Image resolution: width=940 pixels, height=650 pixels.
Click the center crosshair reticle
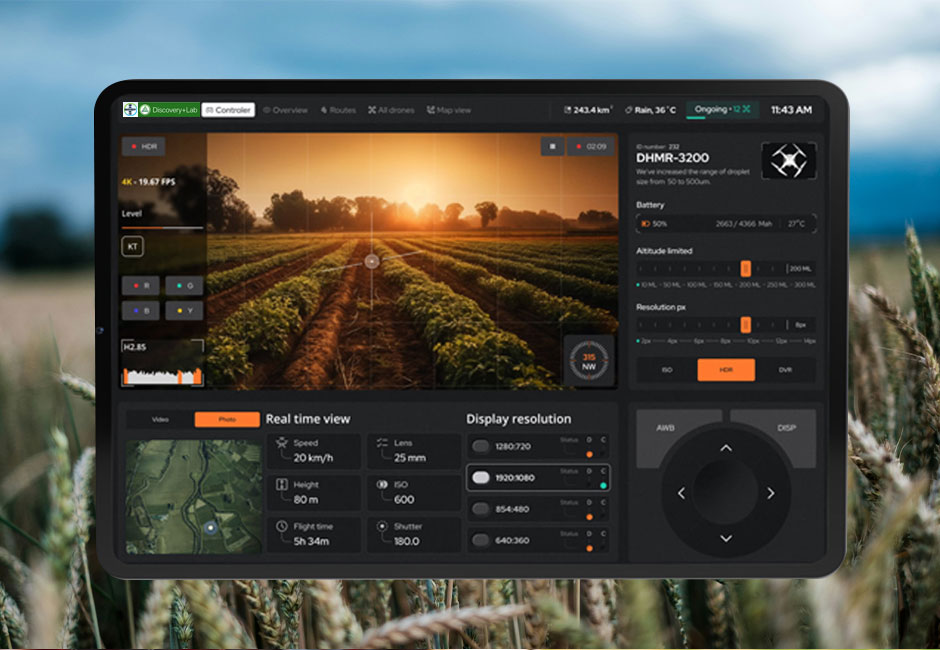click(x=372, y=261)
